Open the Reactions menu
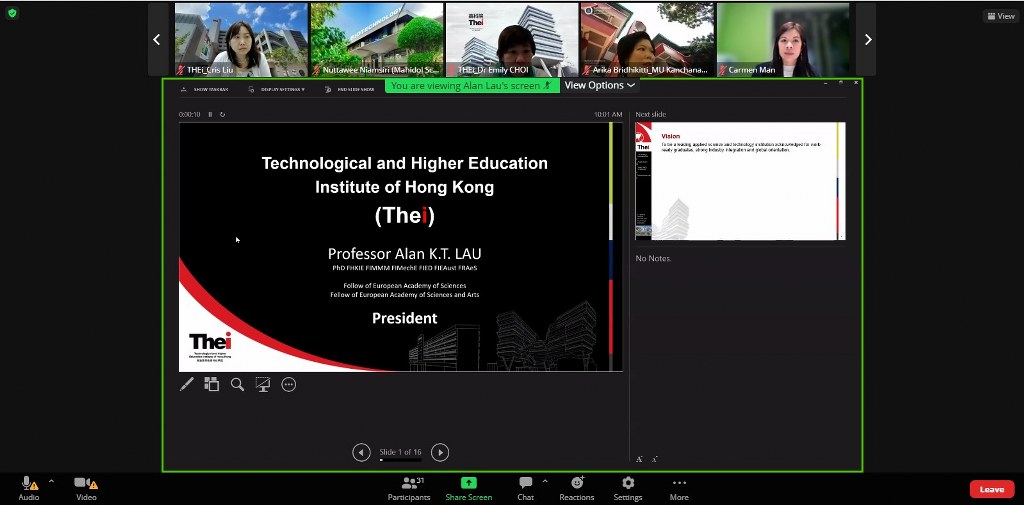 576,487
